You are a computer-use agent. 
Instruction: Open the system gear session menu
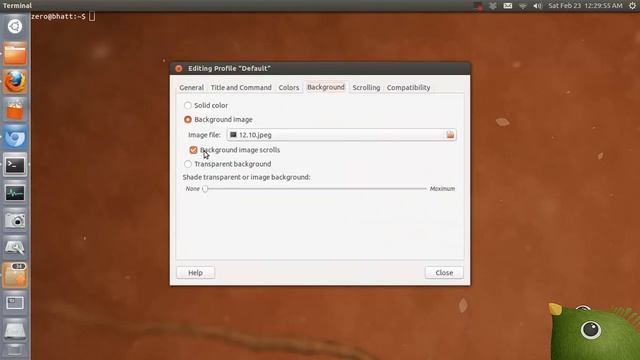point(632,6)
